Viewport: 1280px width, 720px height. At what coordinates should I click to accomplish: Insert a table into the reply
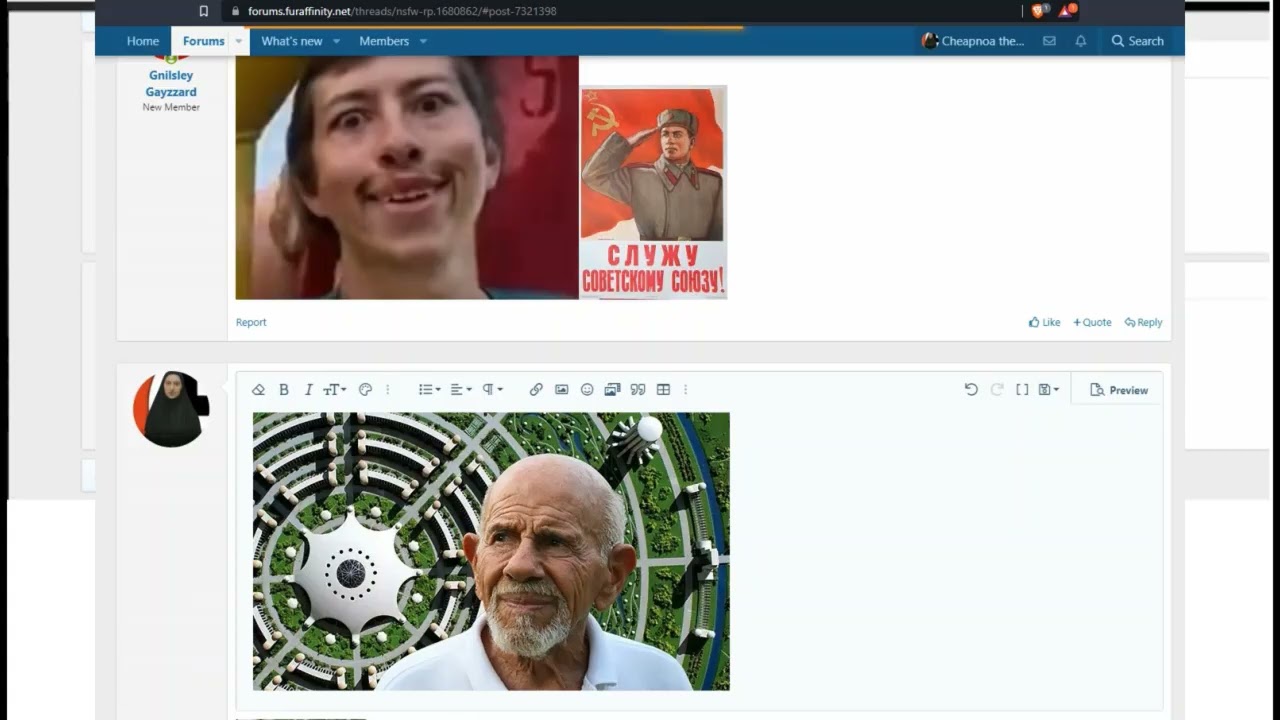pyautogui.click(x=663, y=390)
